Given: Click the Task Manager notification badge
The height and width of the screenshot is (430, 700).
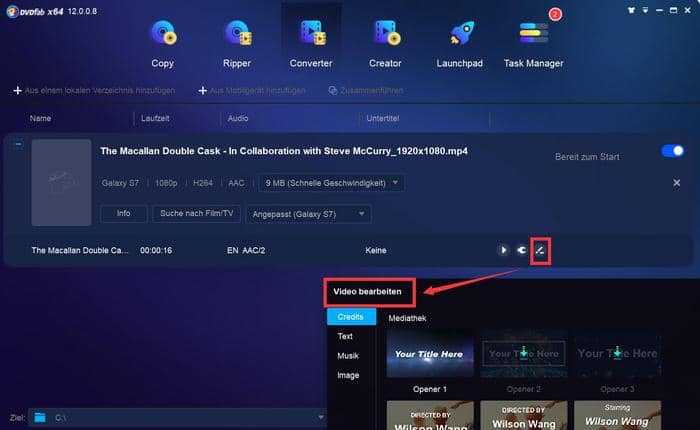Looking at the screenshot, I should [x=555, y=14].
